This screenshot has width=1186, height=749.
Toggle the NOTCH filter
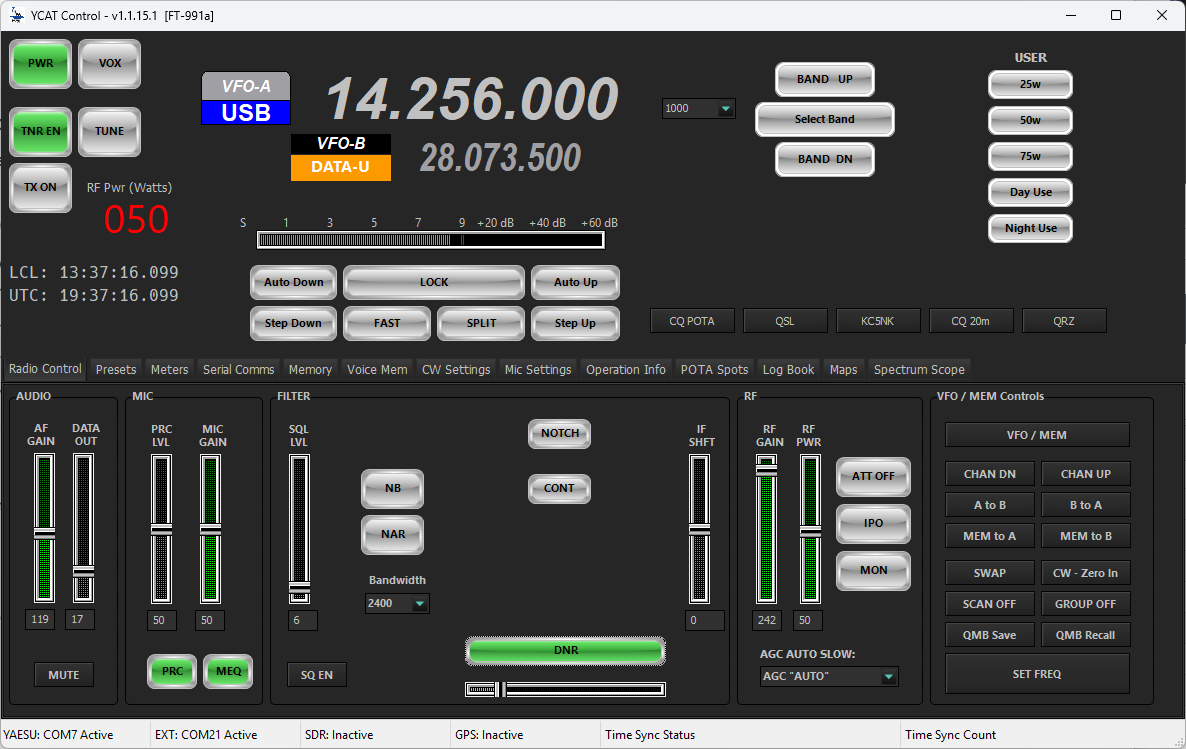(x=558, y=433)
